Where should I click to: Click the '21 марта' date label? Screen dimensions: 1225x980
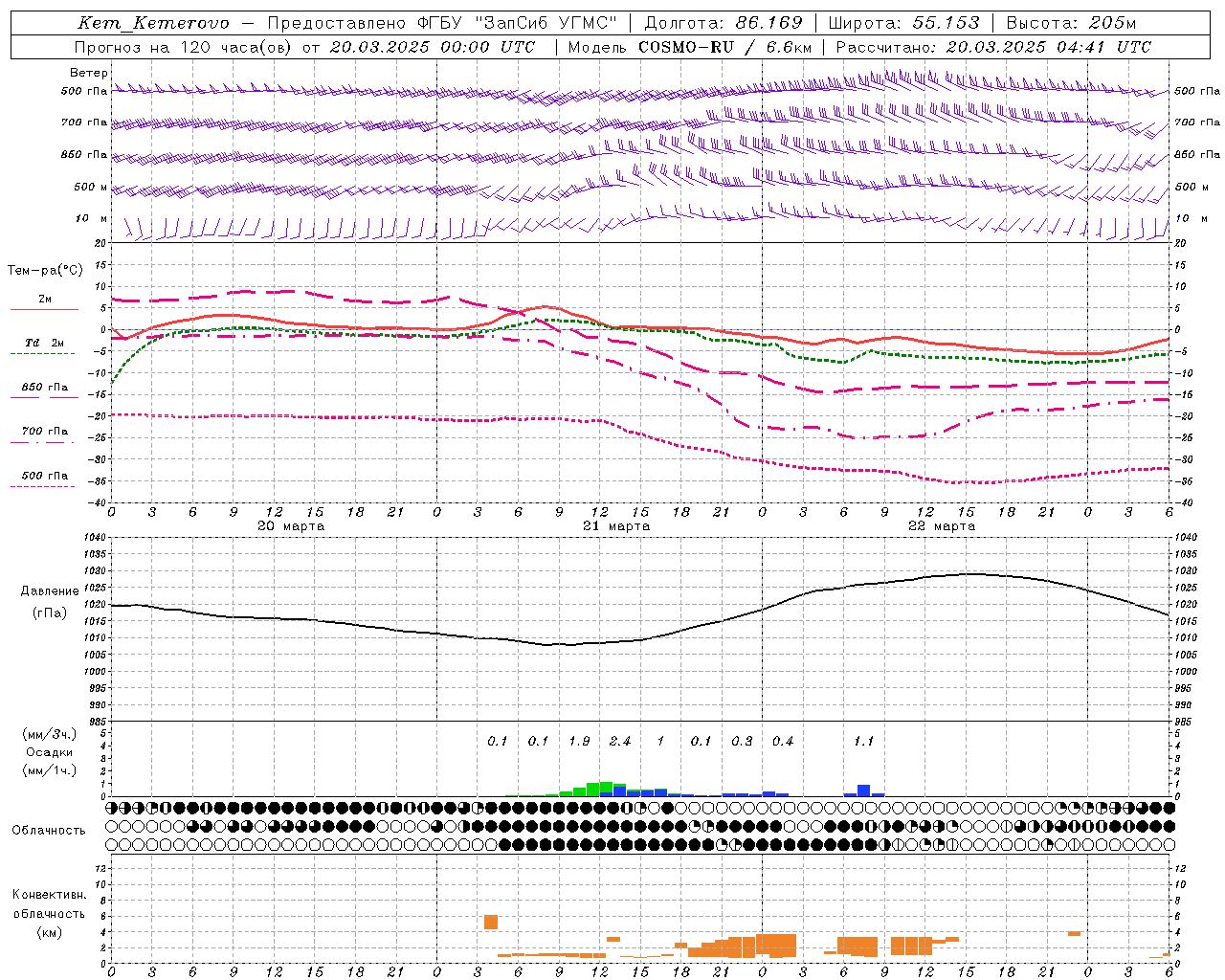click(616, 526)
